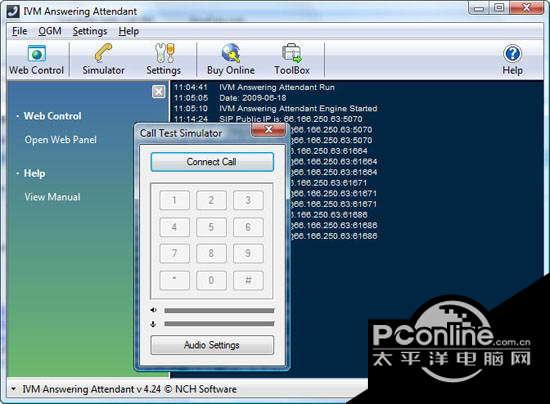Dial keypad digit 6
550x404 pixels.
coord(248,227)
